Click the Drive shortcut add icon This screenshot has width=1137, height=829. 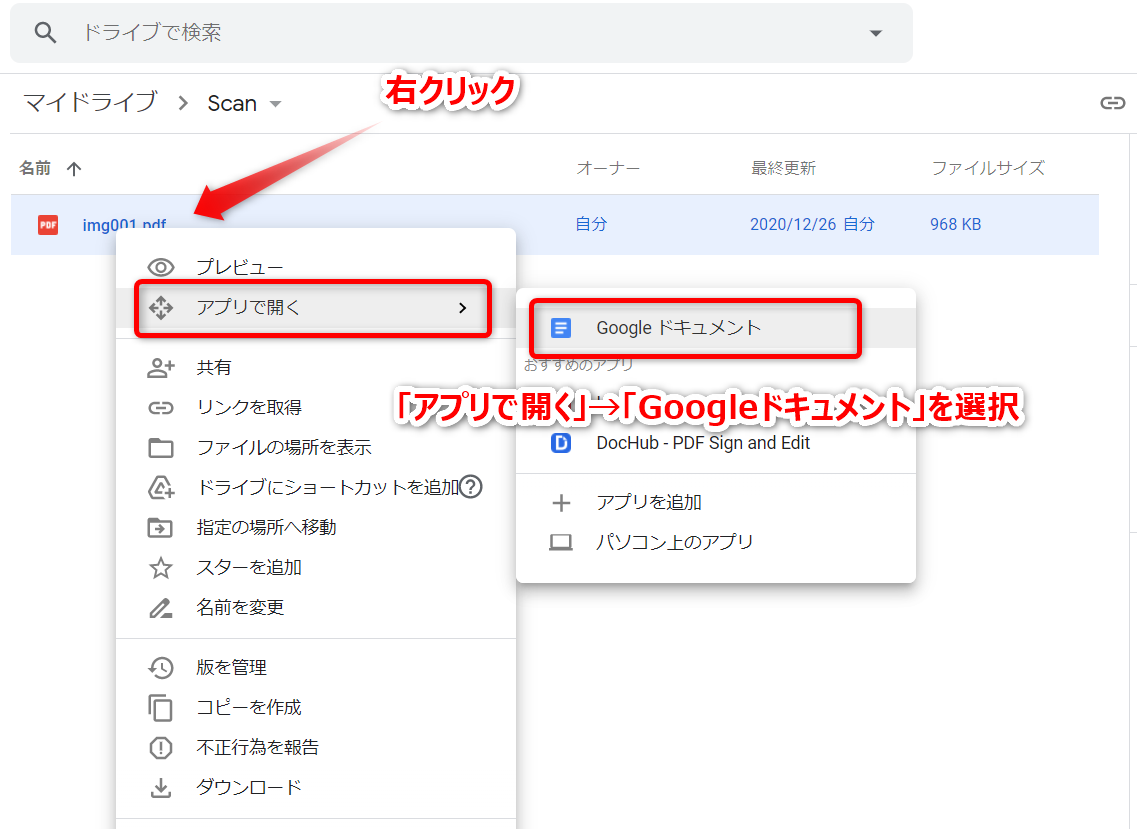coord(161,487)
